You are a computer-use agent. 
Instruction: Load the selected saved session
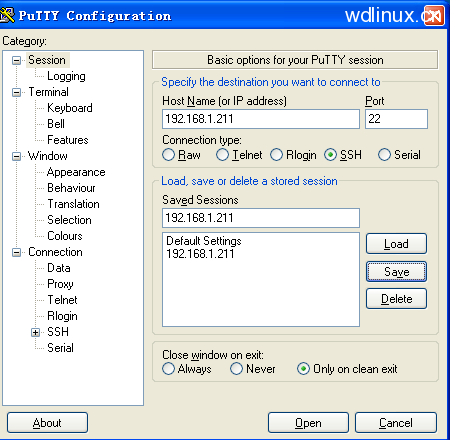pos(396,244)
